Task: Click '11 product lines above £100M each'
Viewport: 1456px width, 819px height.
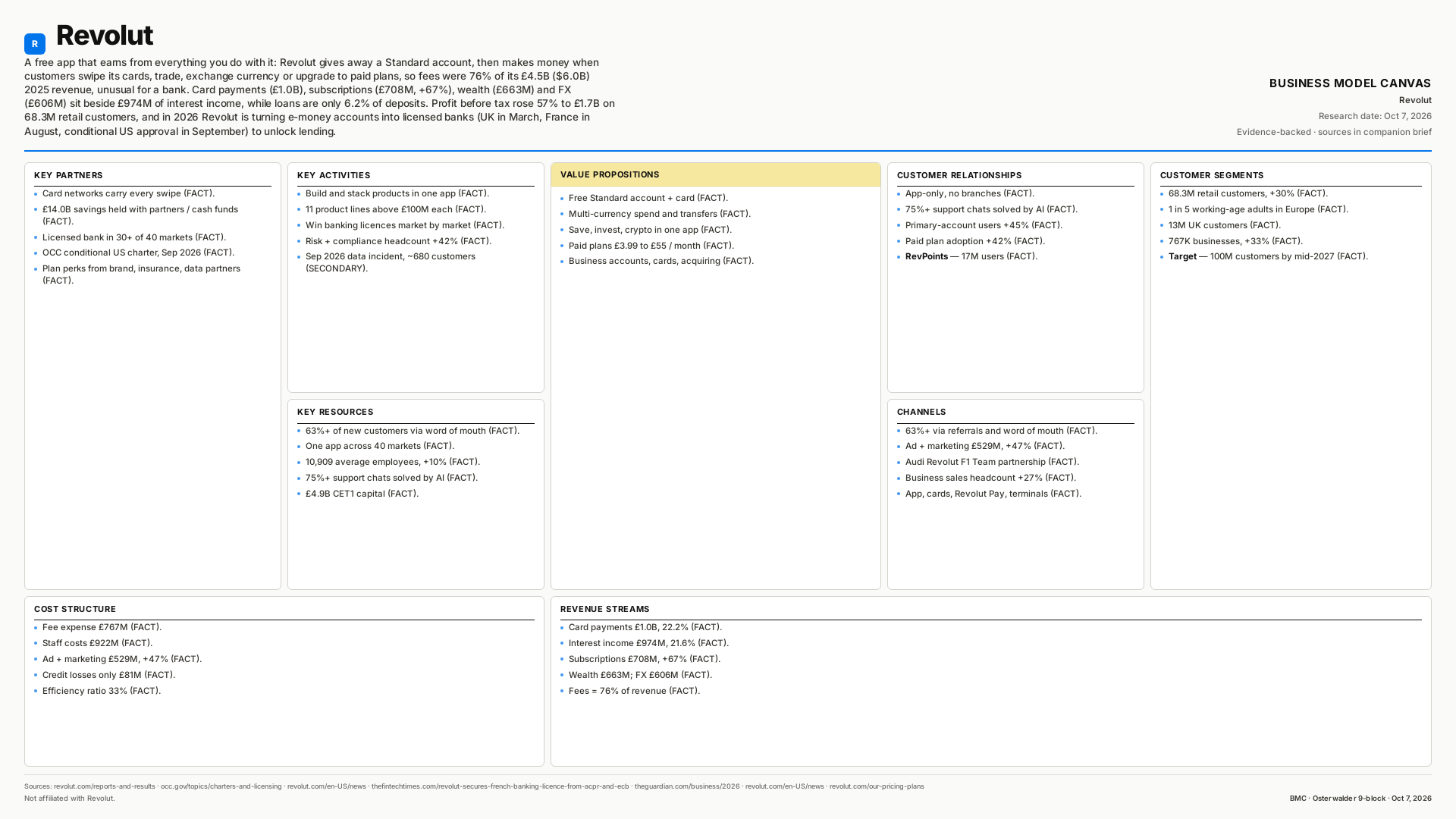Action: tap(396, 209)
